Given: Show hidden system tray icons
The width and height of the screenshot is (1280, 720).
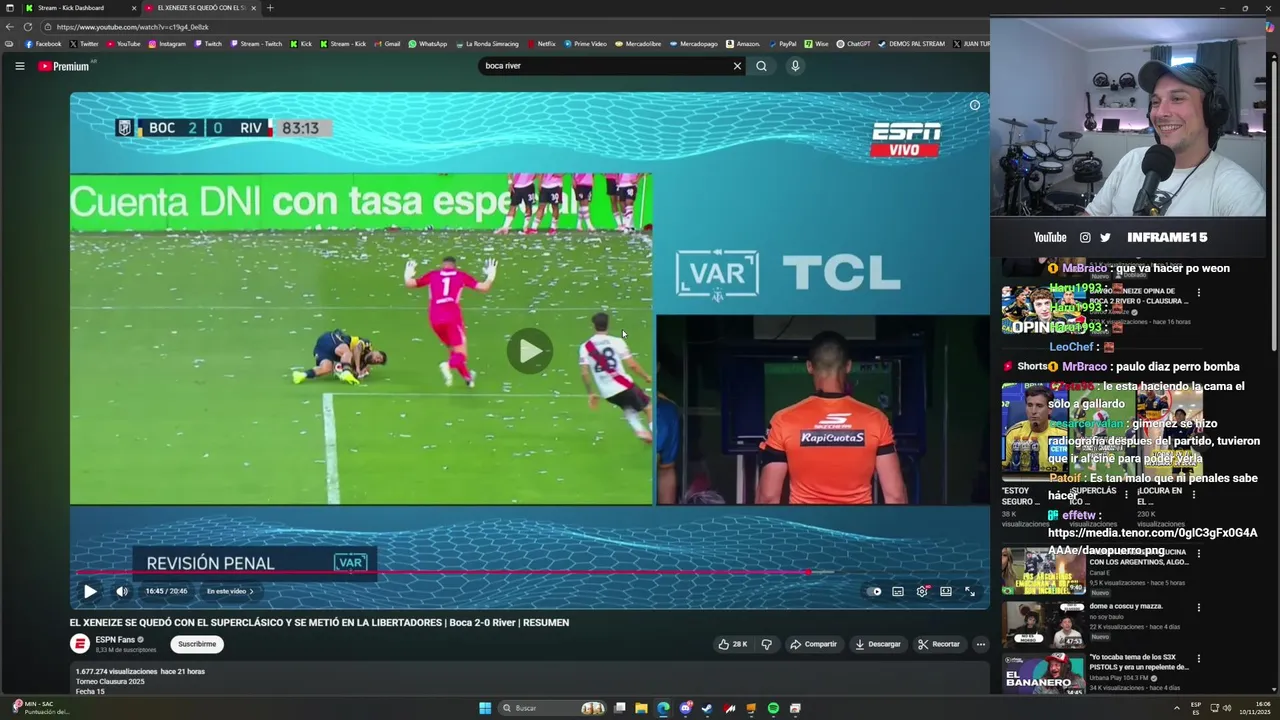Looking at the screenshot, I should (x=1177, y=708).
